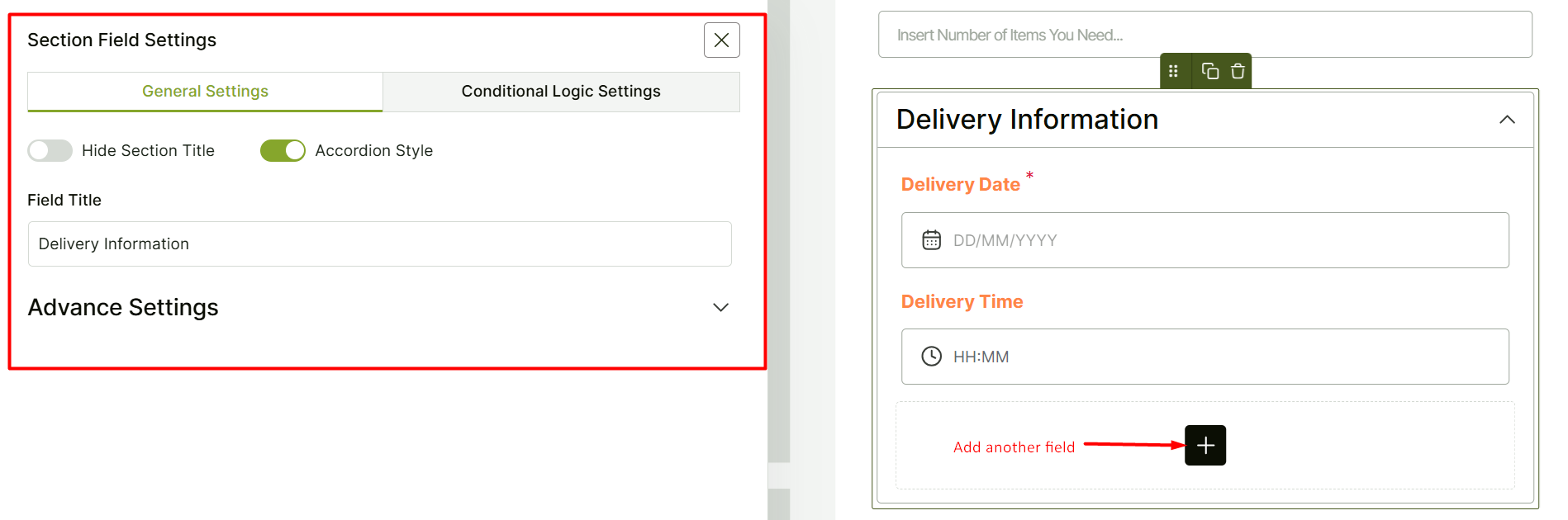Switch to Conditional Logic Settings tab
The image size is (1568, 520).
(x=561, y=92)
